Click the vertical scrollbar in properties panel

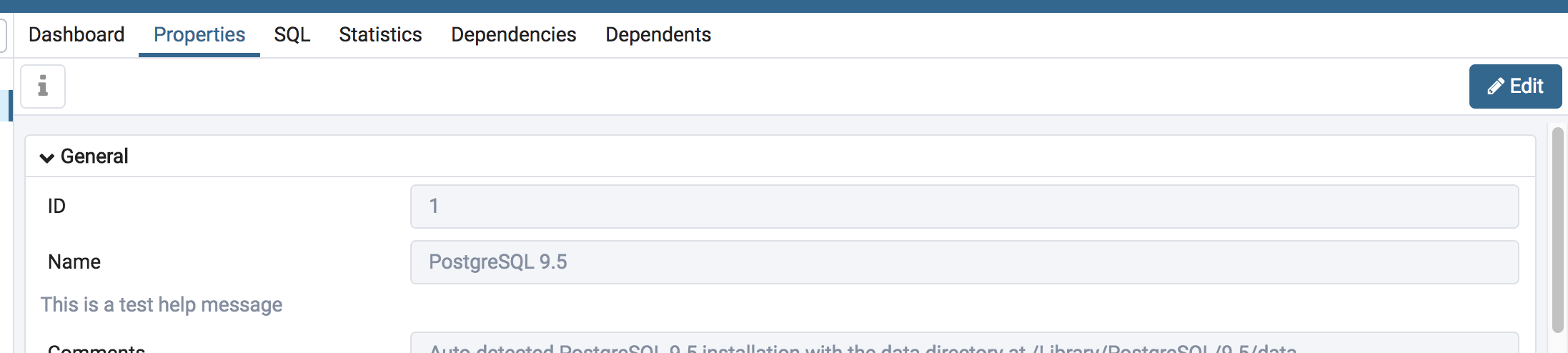point(1558,230)
